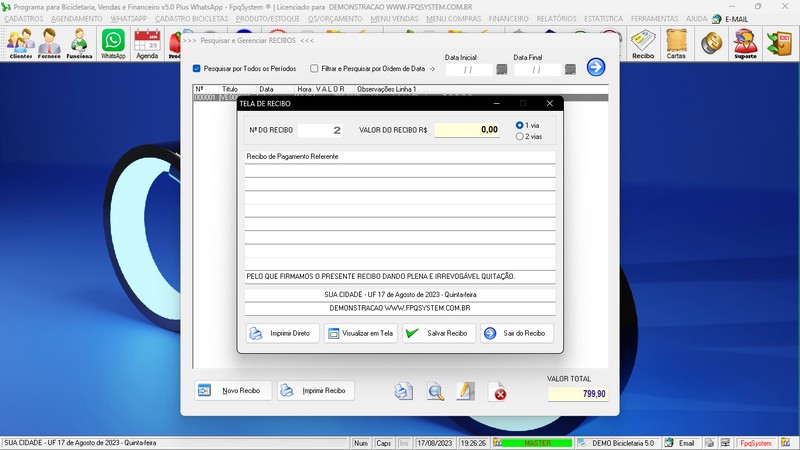Open the Cartas toolbar icon

[676, 43]
